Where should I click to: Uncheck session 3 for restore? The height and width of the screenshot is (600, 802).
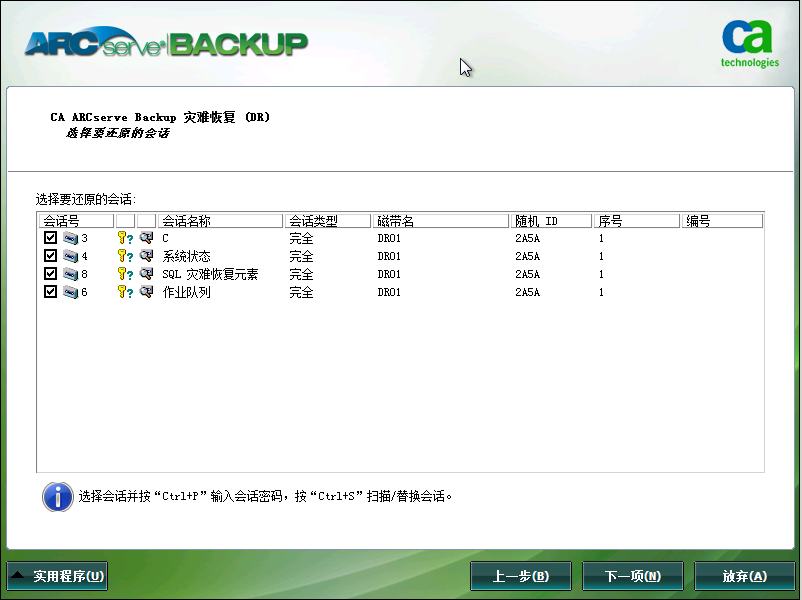click(x=50, y=238)
